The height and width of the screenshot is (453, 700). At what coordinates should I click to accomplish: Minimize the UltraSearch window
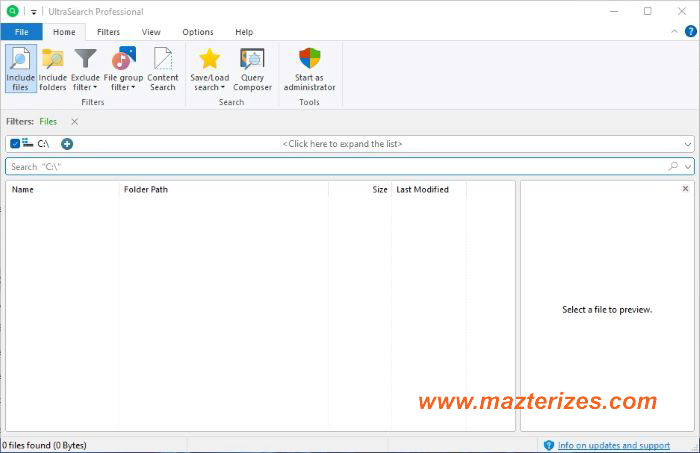click(x=614, y=11)
